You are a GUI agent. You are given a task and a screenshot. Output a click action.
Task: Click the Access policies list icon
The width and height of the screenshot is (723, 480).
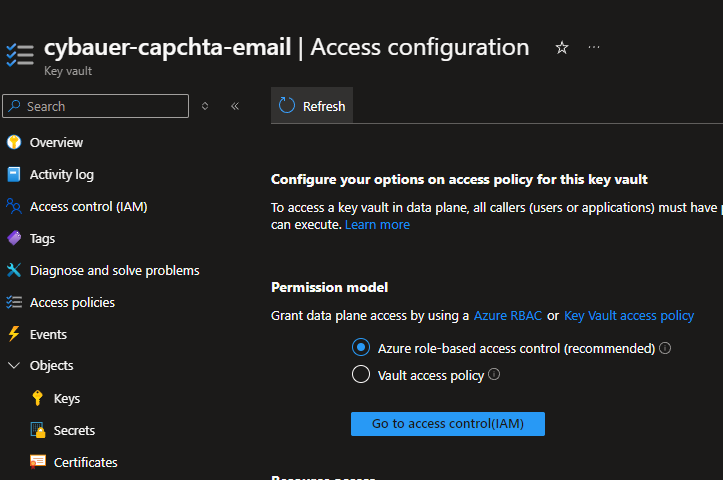click(14, 302)
